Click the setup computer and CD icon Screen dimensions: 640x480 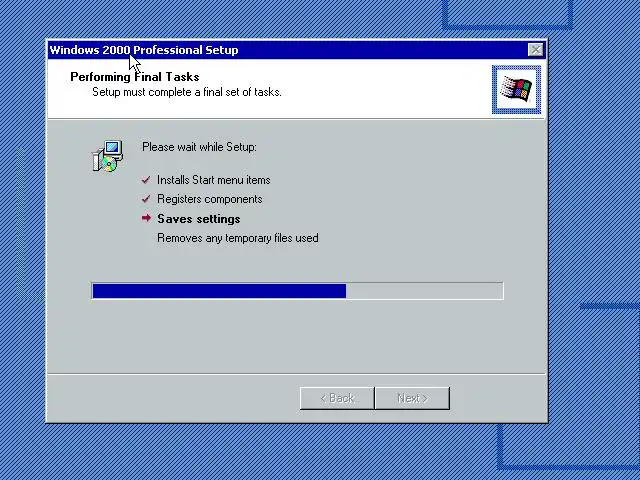107,156
